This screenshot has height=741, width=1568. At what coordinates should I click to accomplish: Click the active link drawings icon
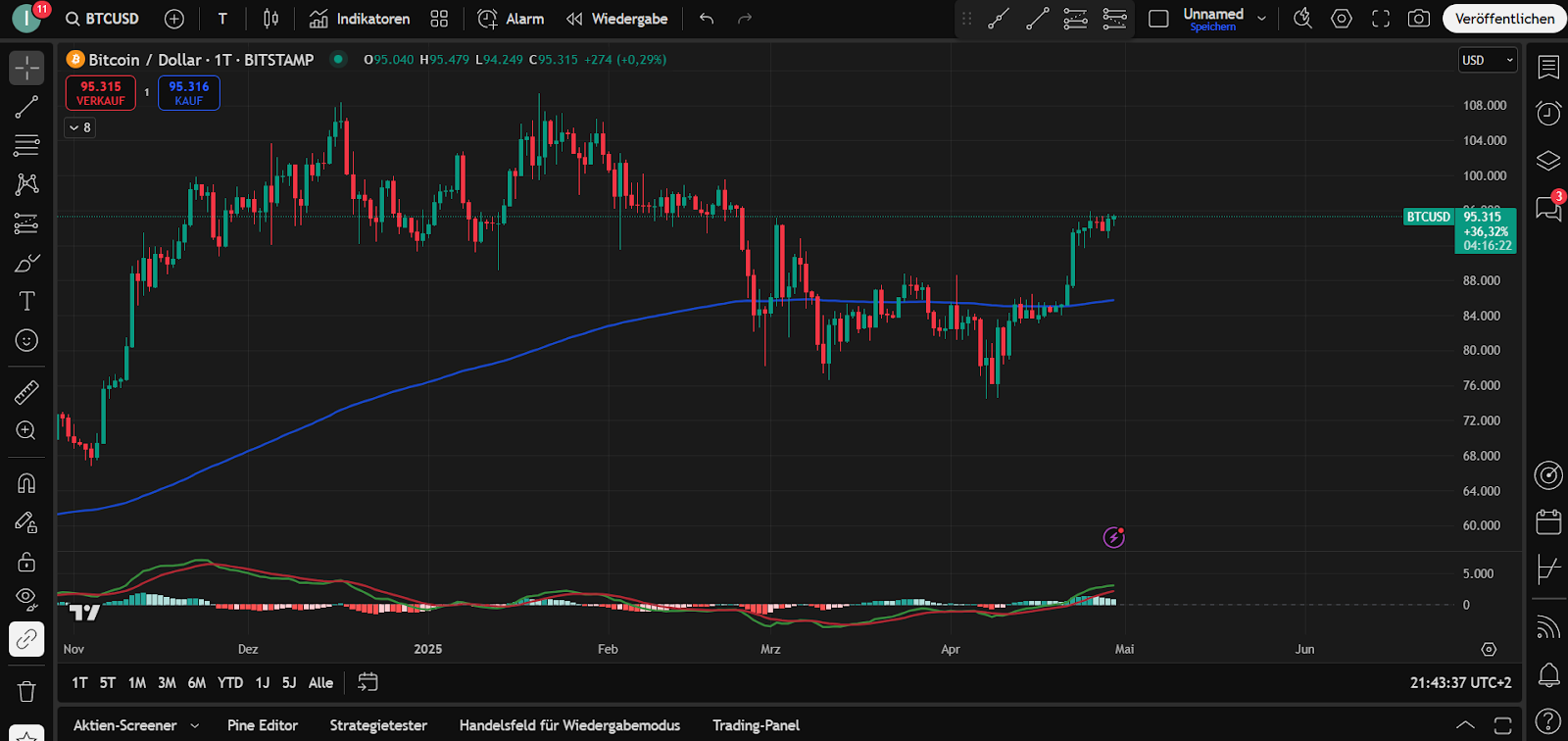point(26,639)
